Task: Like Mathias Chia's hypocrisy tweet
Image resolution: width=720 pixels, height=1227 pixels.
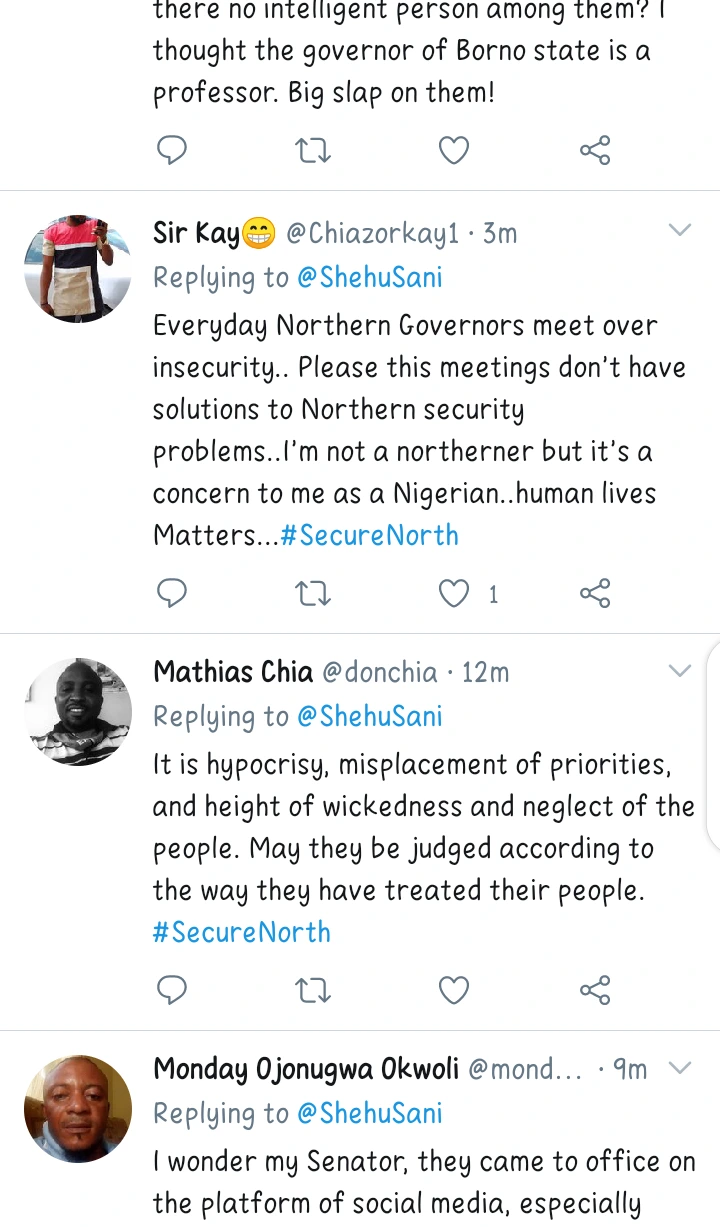Action: click(x=455, y=990)
